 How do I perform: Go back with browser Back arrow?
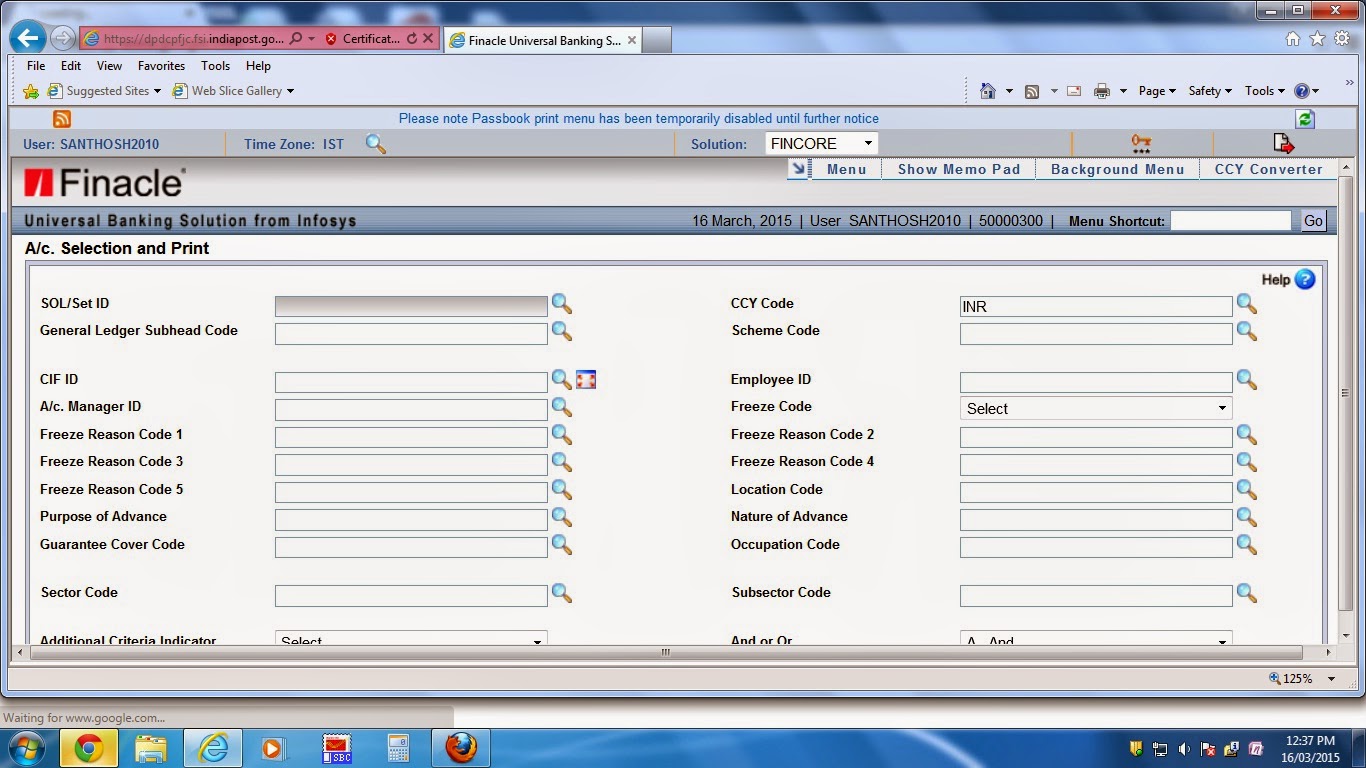27,38
